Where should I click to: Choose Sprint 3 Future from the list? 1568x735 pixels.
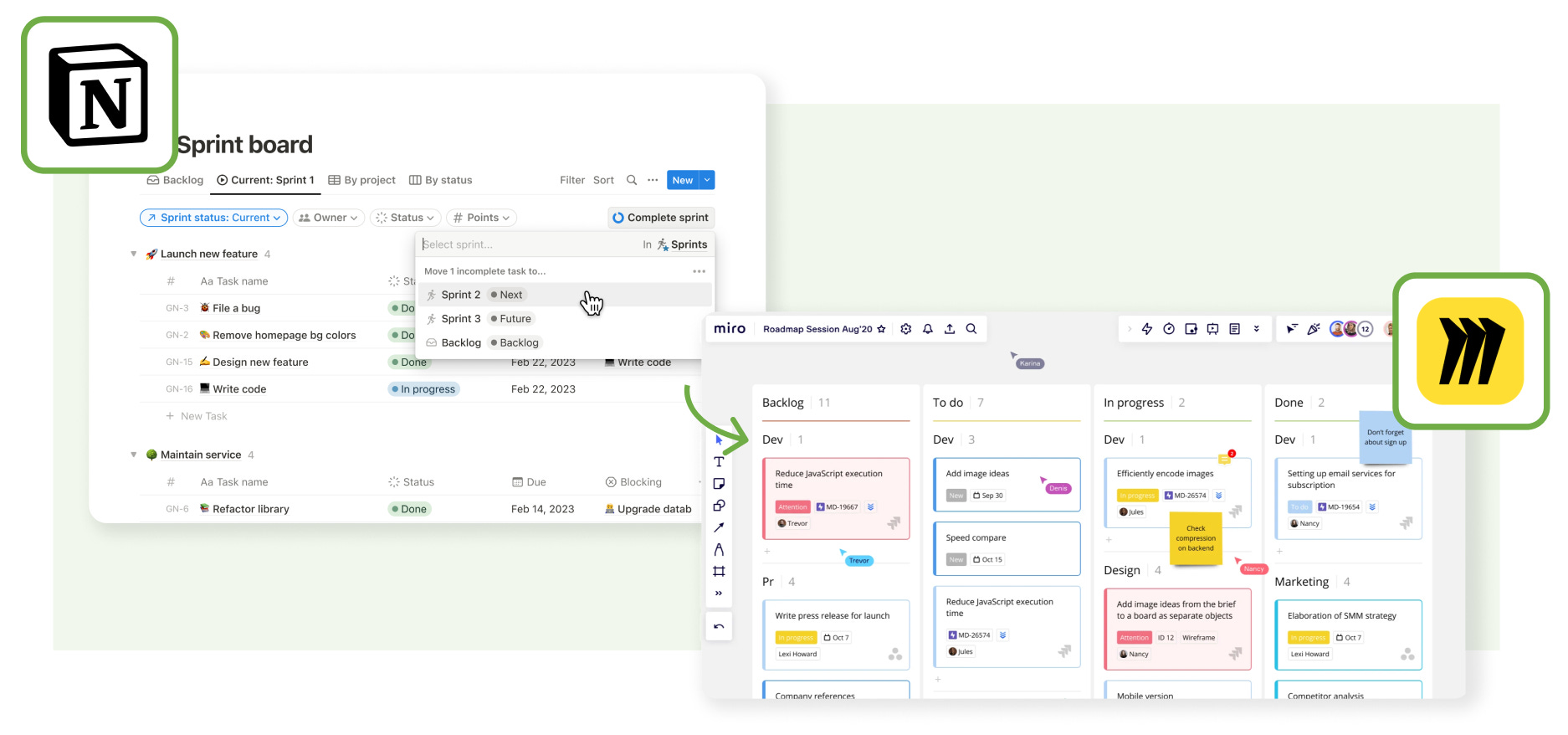(565, 319)
